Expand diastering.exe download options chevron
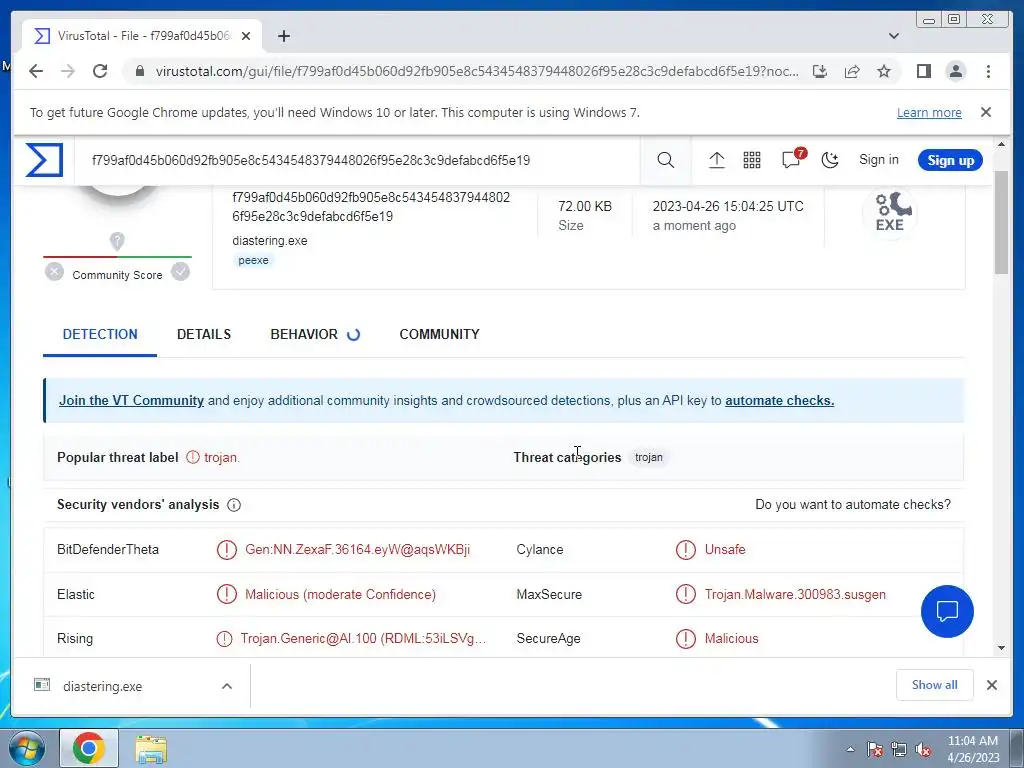The image size is (1024, 768). (227, 686)
